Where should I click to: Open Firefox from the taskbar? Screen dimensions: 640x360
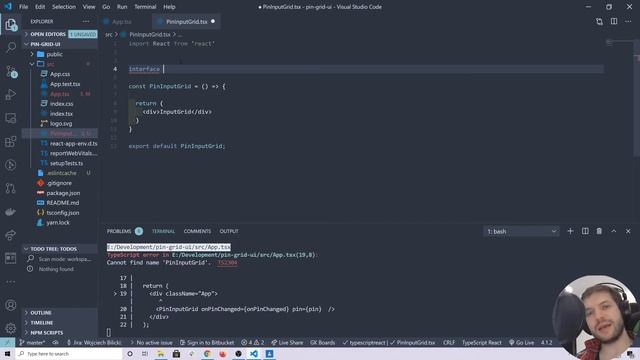coord(223,353)
